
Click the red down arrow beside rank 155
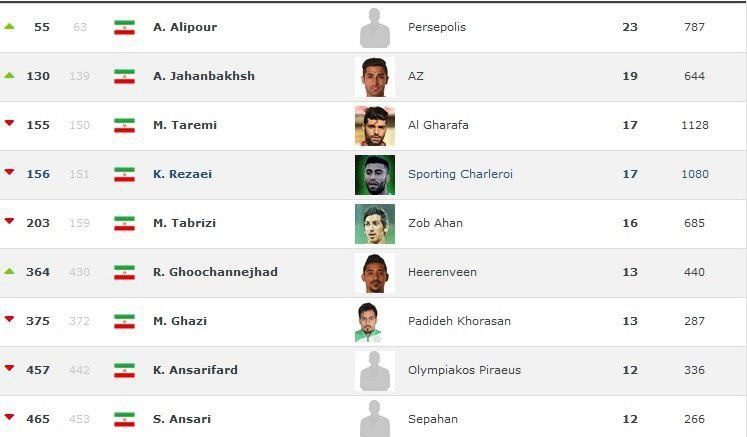9,123
